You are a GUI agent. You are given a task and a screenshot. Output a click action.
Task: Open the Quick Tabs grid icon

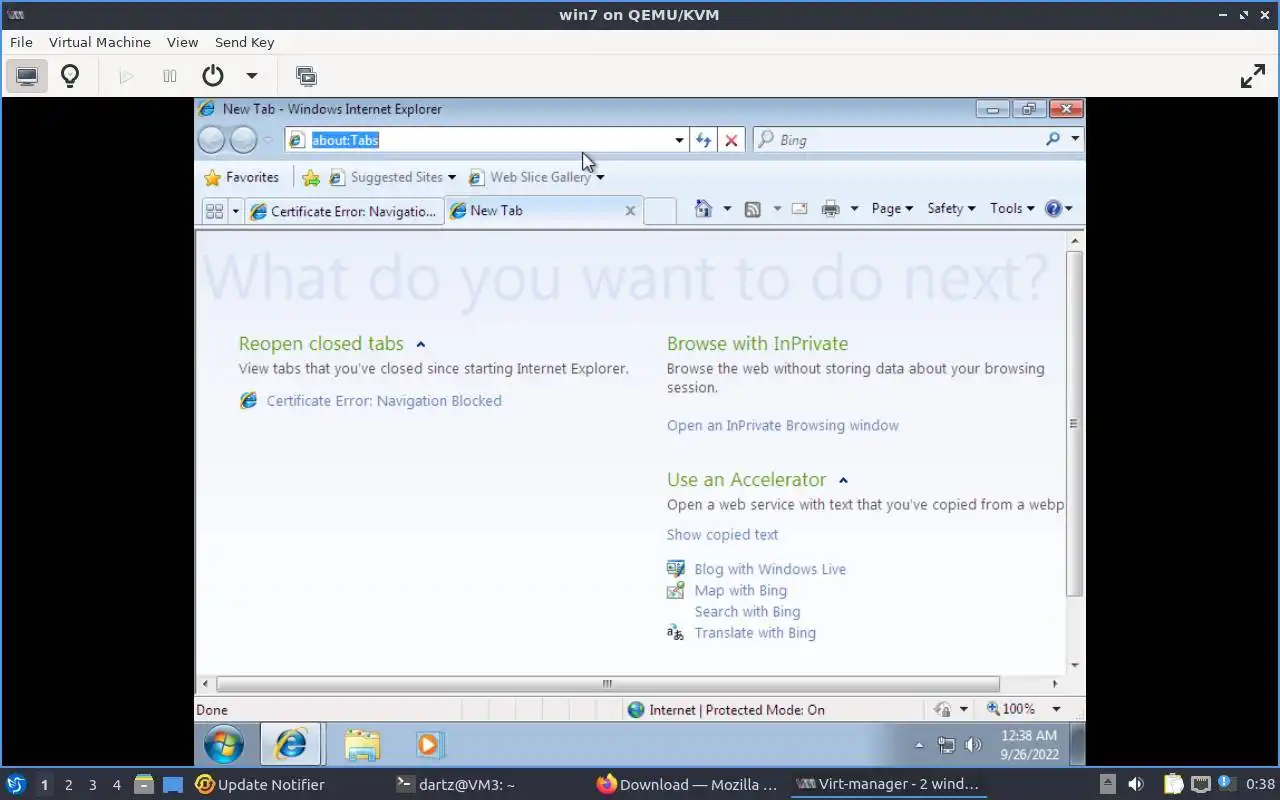pyautogui.click(x=214, y=211)
